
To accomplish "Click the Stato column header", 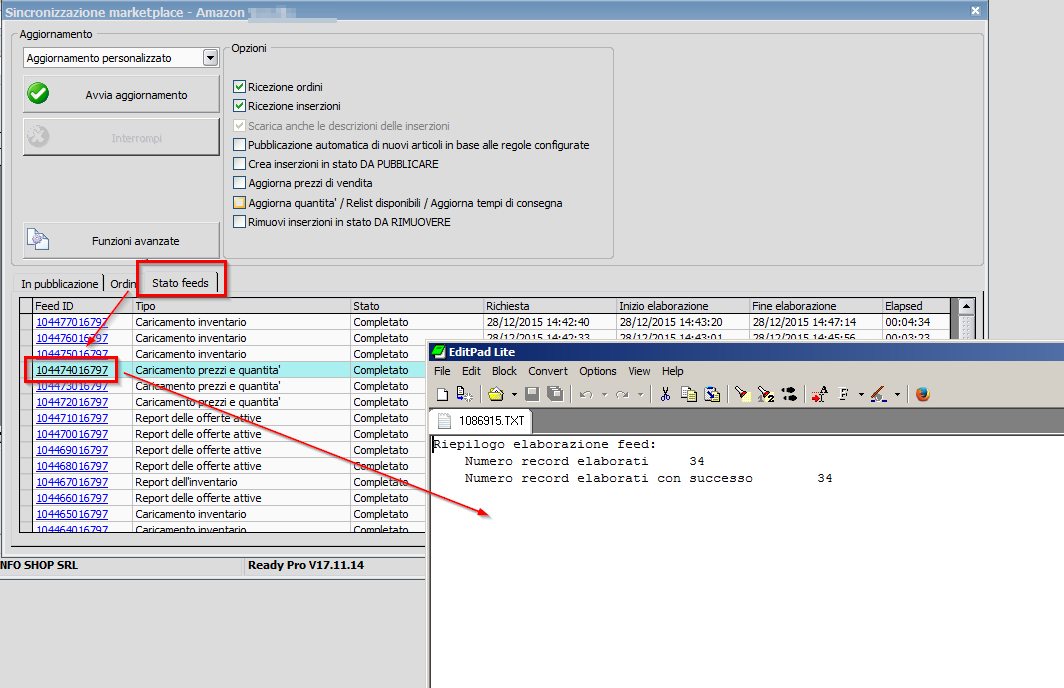I will tap(417, 306).
